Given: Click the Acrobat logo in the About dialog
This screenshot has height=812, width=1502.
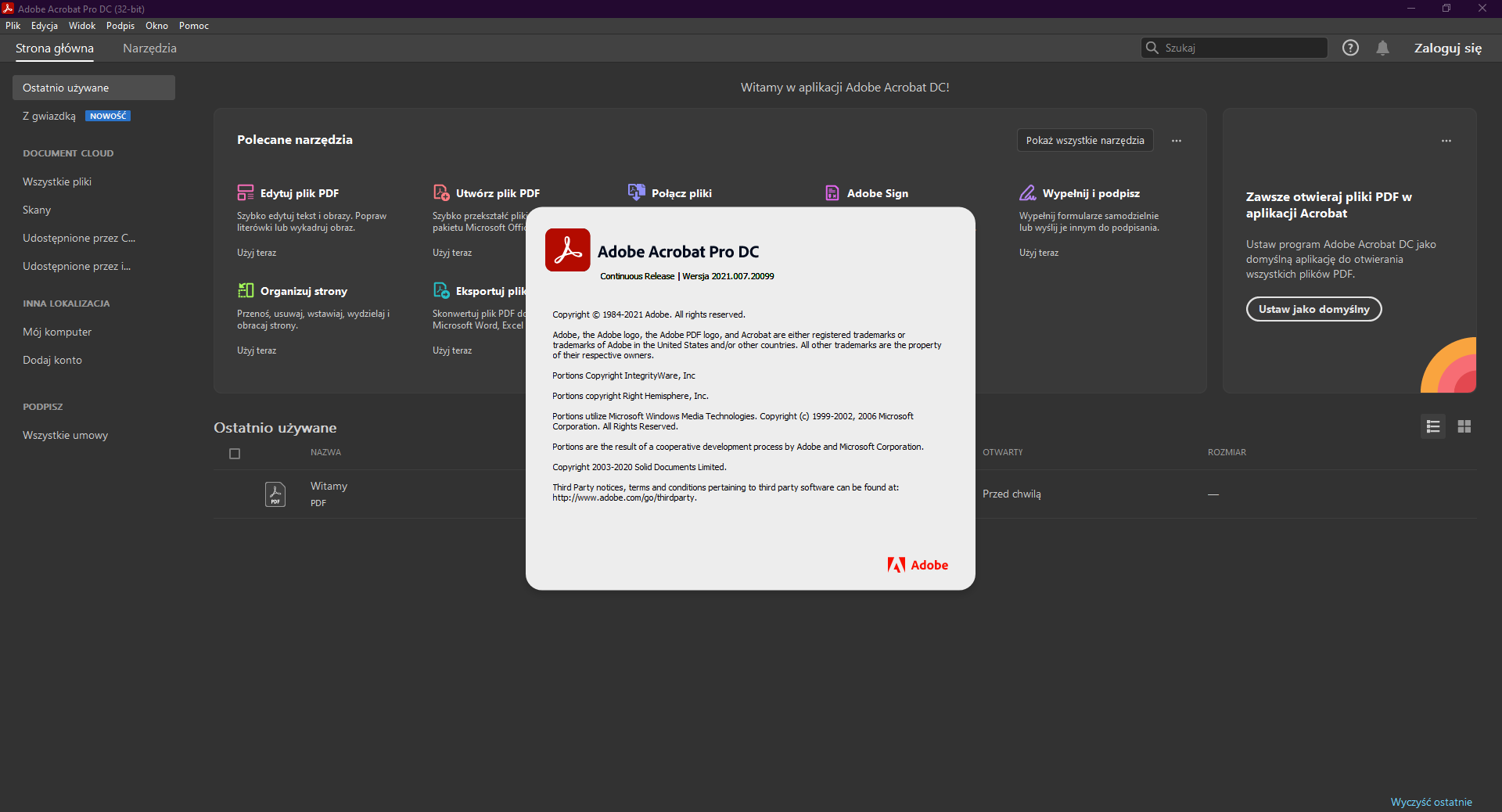Looking at the screenshot, I should [x=568, y=250].
